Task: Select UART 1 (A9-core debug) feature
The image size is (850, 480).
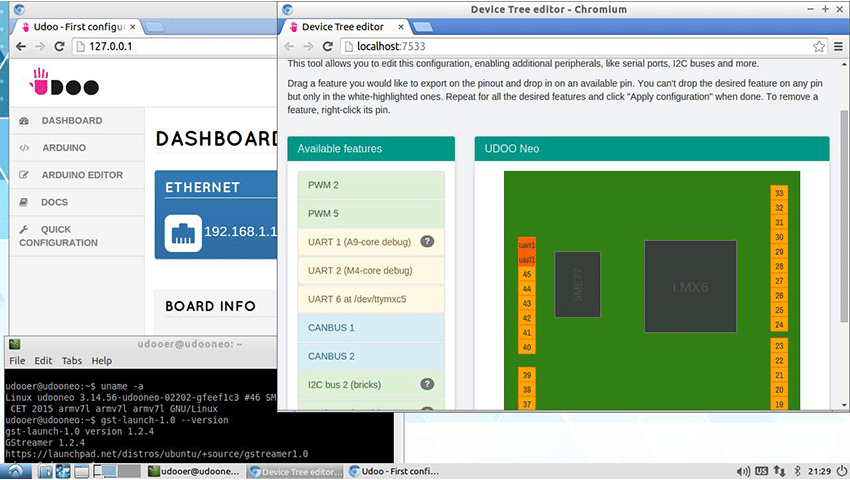Action: coord(371,242)
